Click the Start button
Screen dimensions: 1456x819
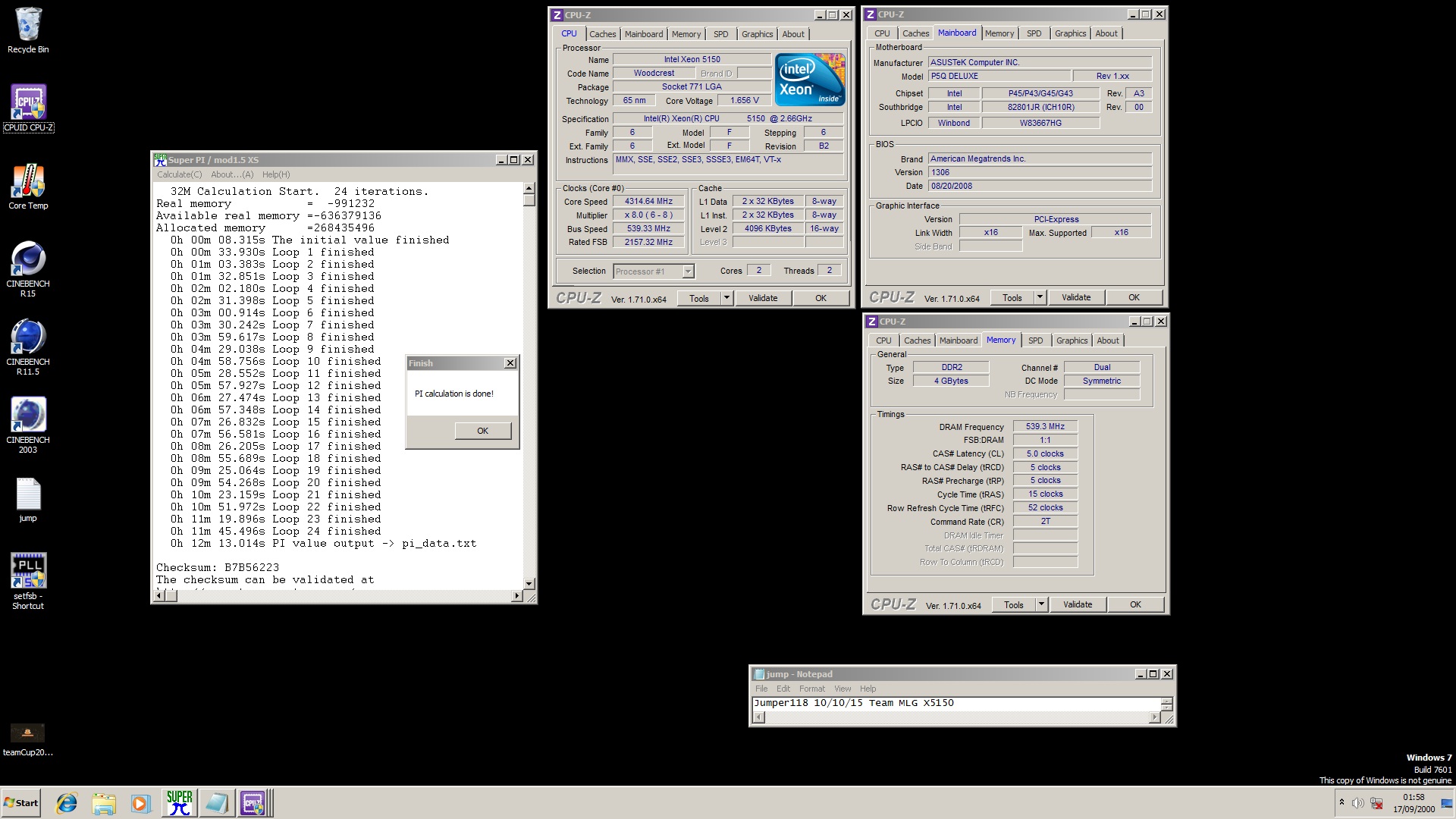coord(21,803)
